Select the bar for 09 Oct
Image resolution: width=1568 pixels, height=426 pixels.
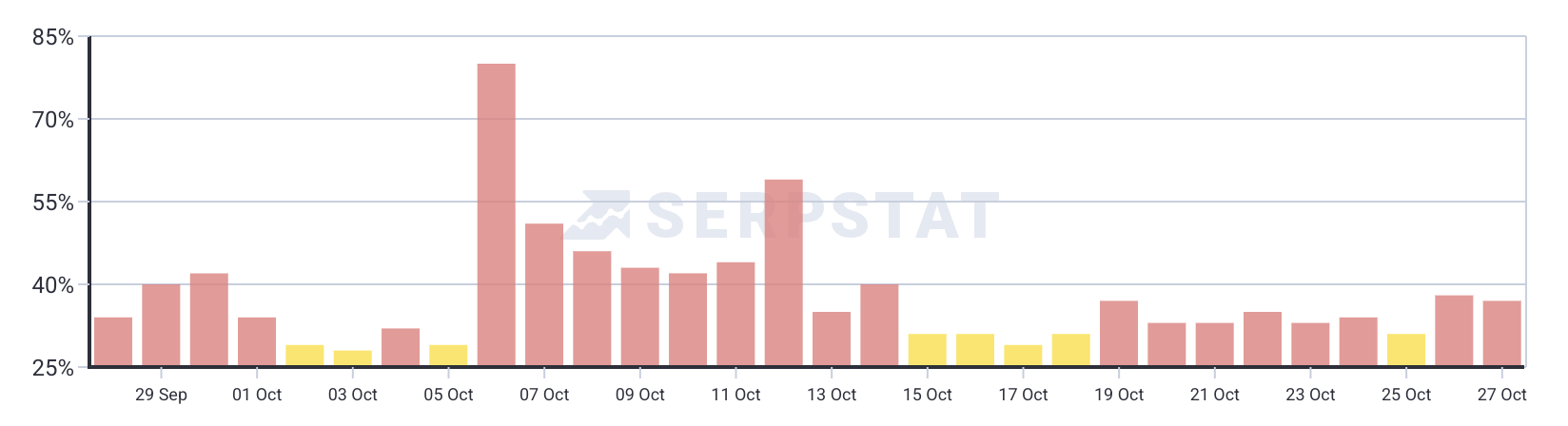640,317
